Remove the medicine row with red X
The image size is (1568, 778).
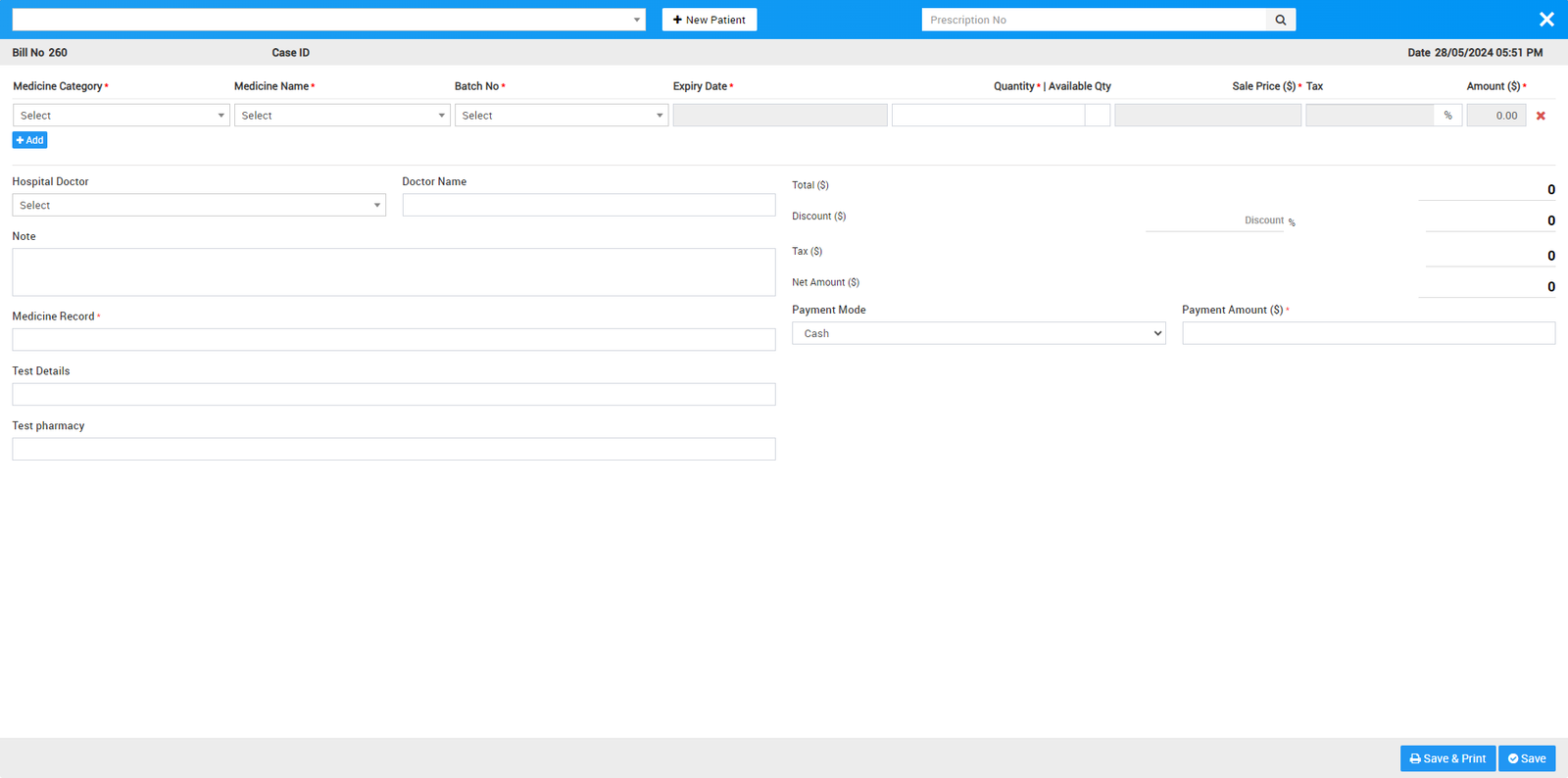click(1541, 116)
